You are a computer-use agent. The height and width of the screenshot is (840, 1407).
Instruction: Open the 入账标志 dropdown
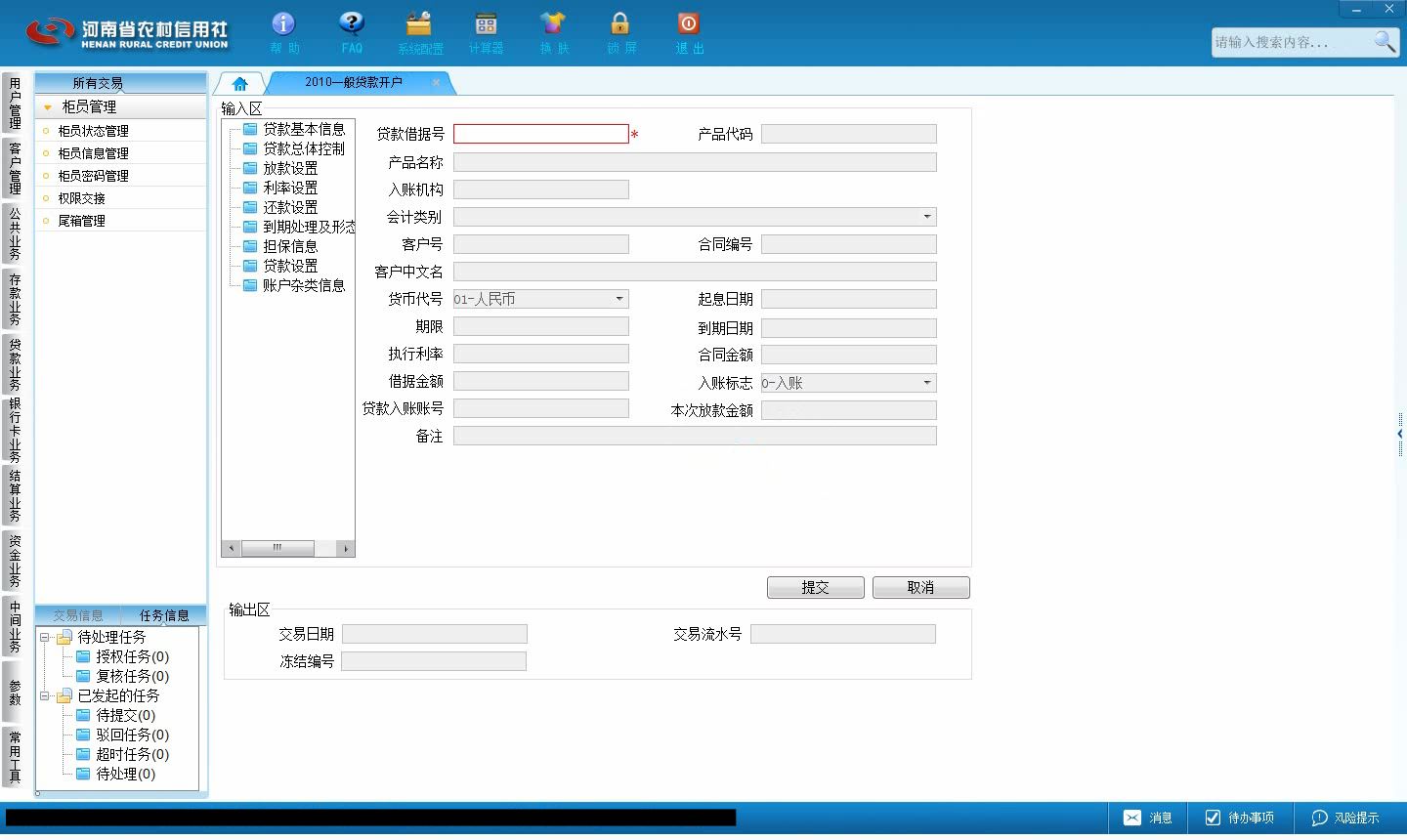tap(927, 383)
